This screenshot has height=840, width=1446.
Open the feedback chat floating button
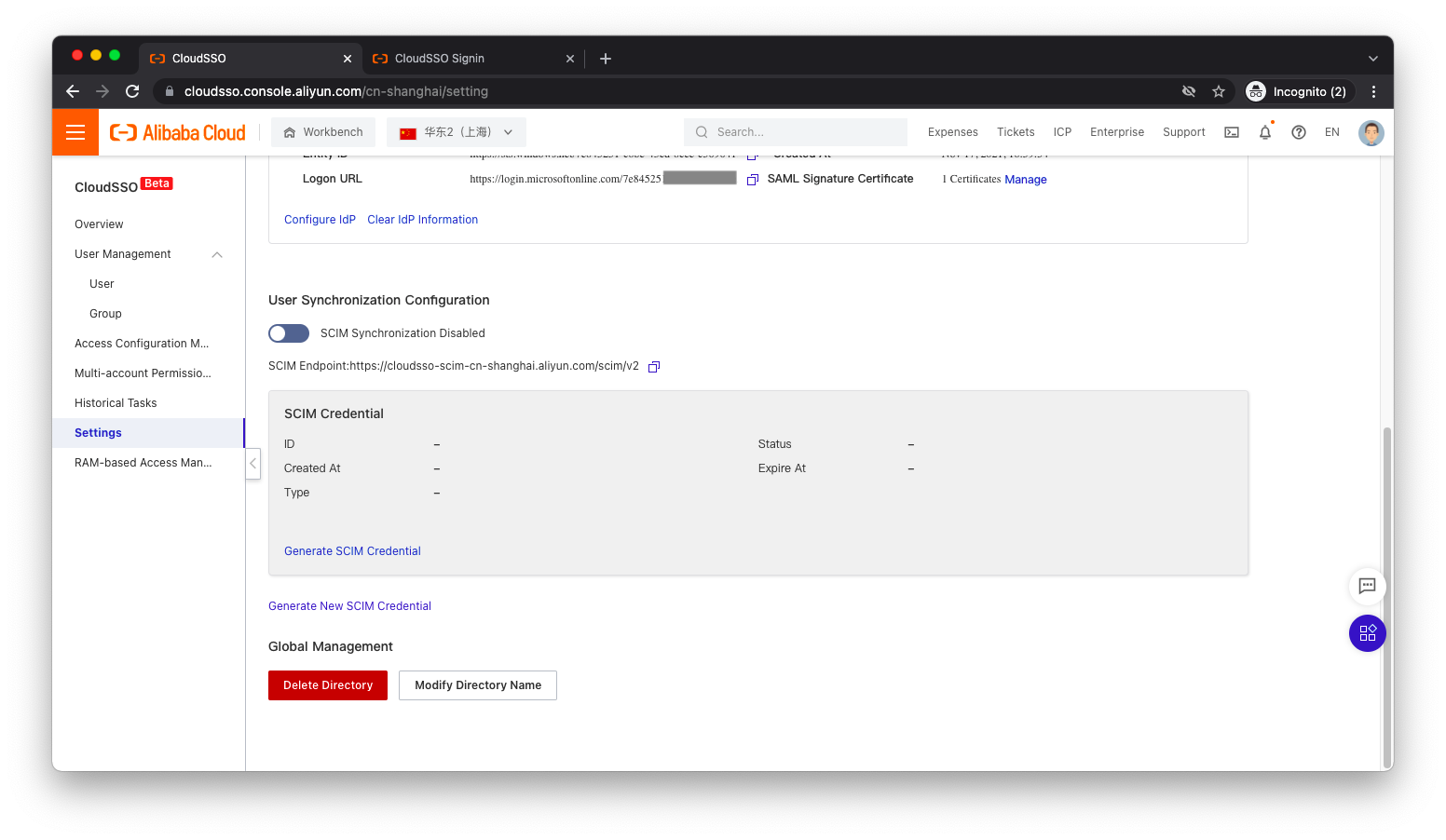click(1367, 587)
